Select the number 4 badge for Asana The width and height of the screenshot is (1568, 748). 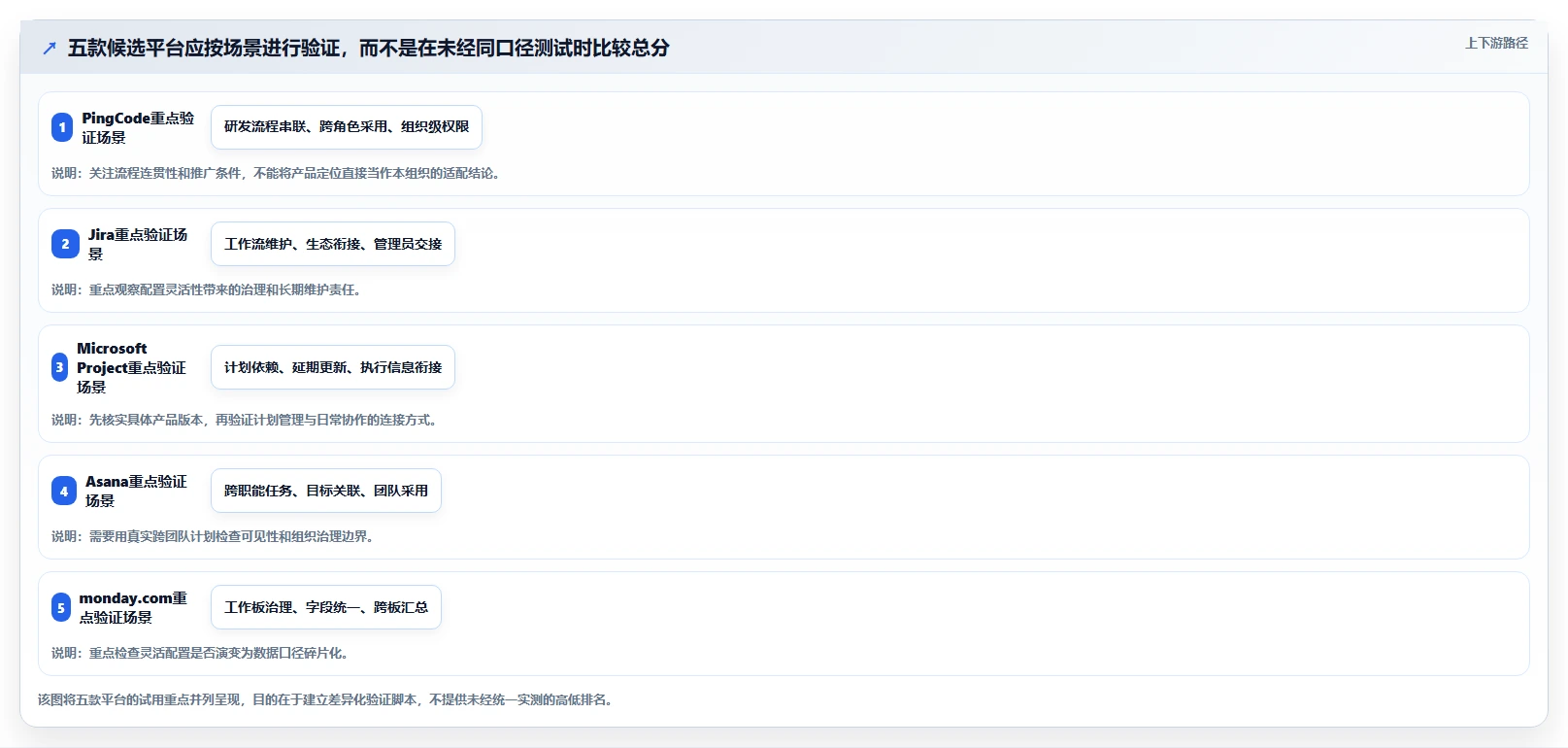(x=64, y=491)
